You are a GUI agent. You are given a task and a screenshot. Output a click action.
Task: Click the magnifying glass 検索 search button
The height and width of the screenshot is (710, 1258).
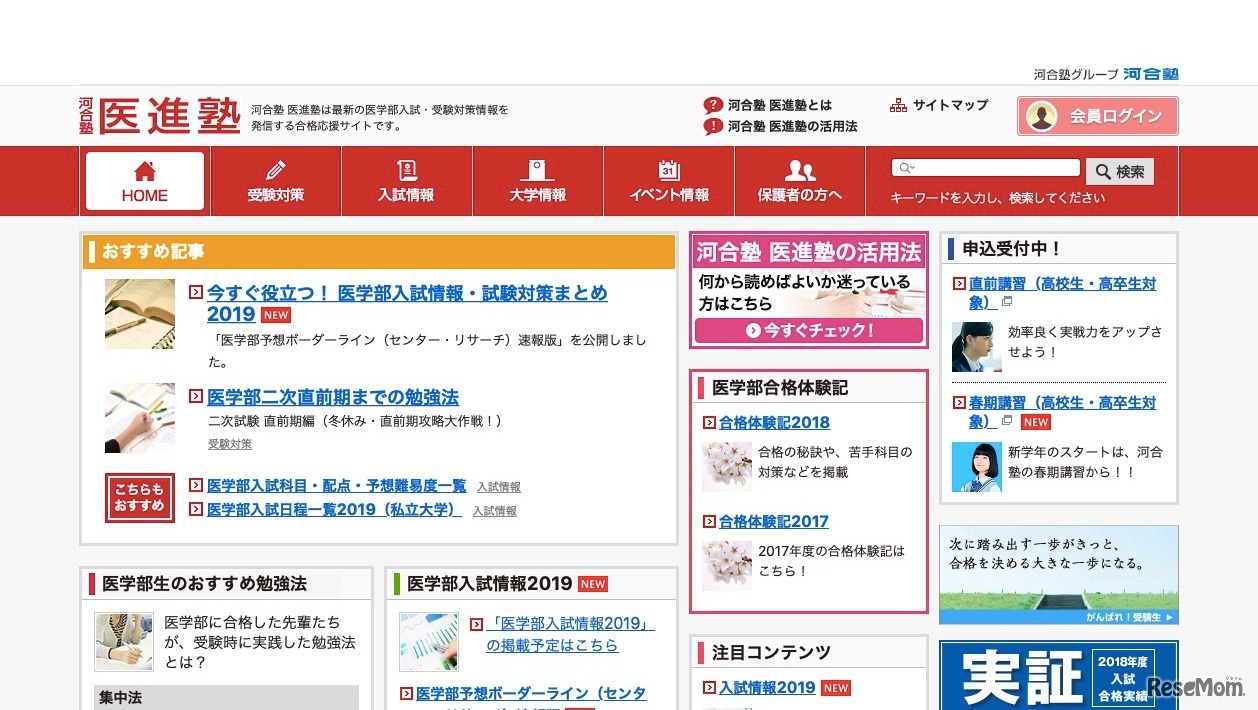1119,171
